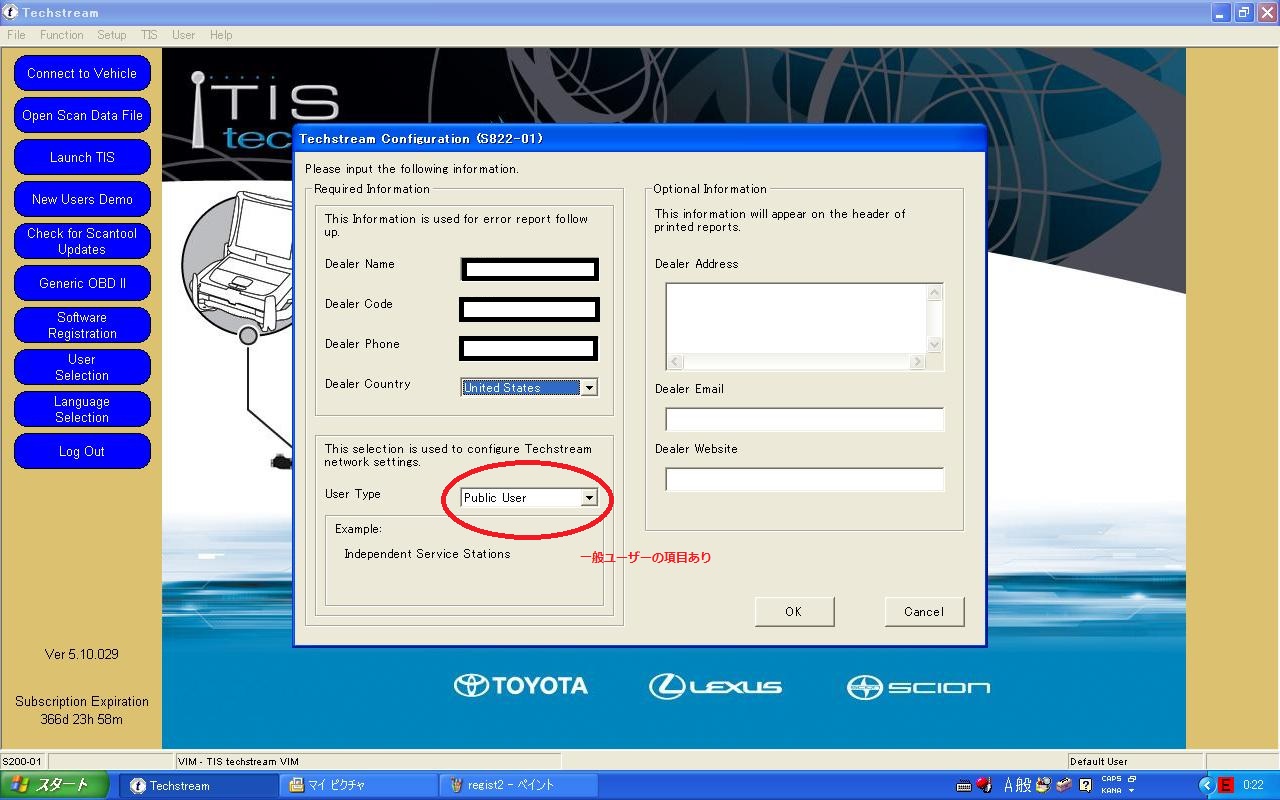This screenshot has height=800, width=1280.
Task: Switch to the regist2 Paint taskbar window
Action: (520, 785)
